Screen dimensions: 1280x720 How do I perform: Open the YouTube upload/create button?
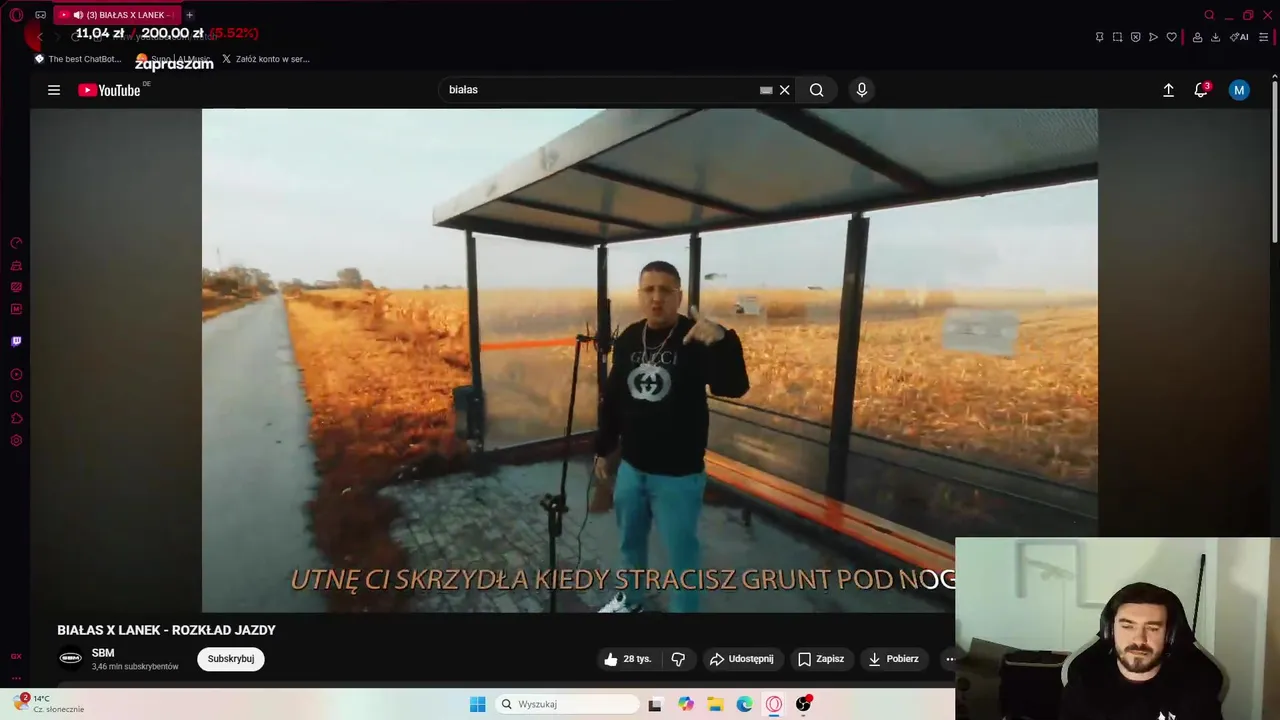[x=1168, y=90]
